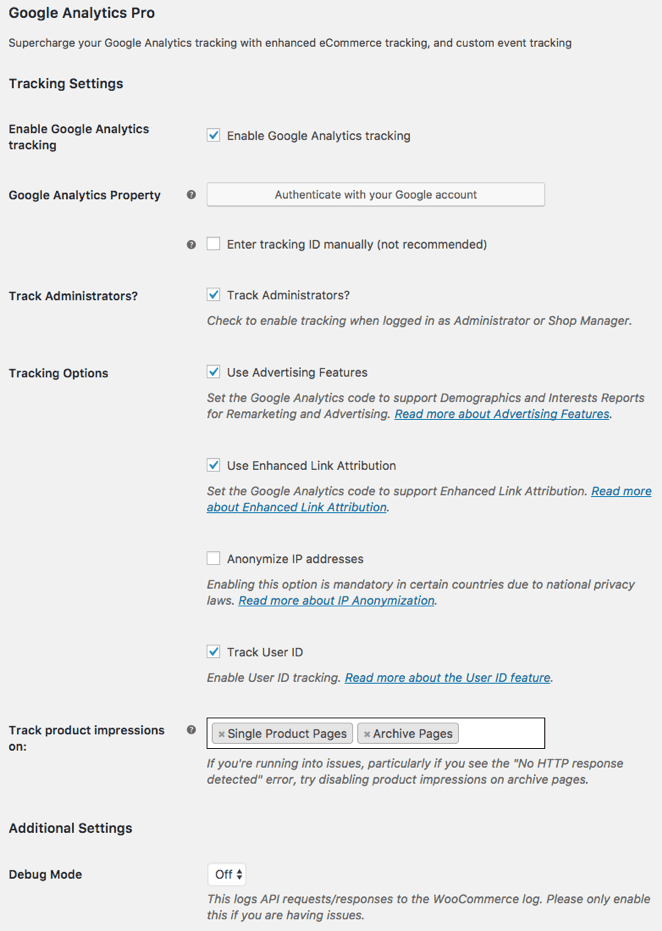Disable Google Analytics tracking

pos(213,134)
